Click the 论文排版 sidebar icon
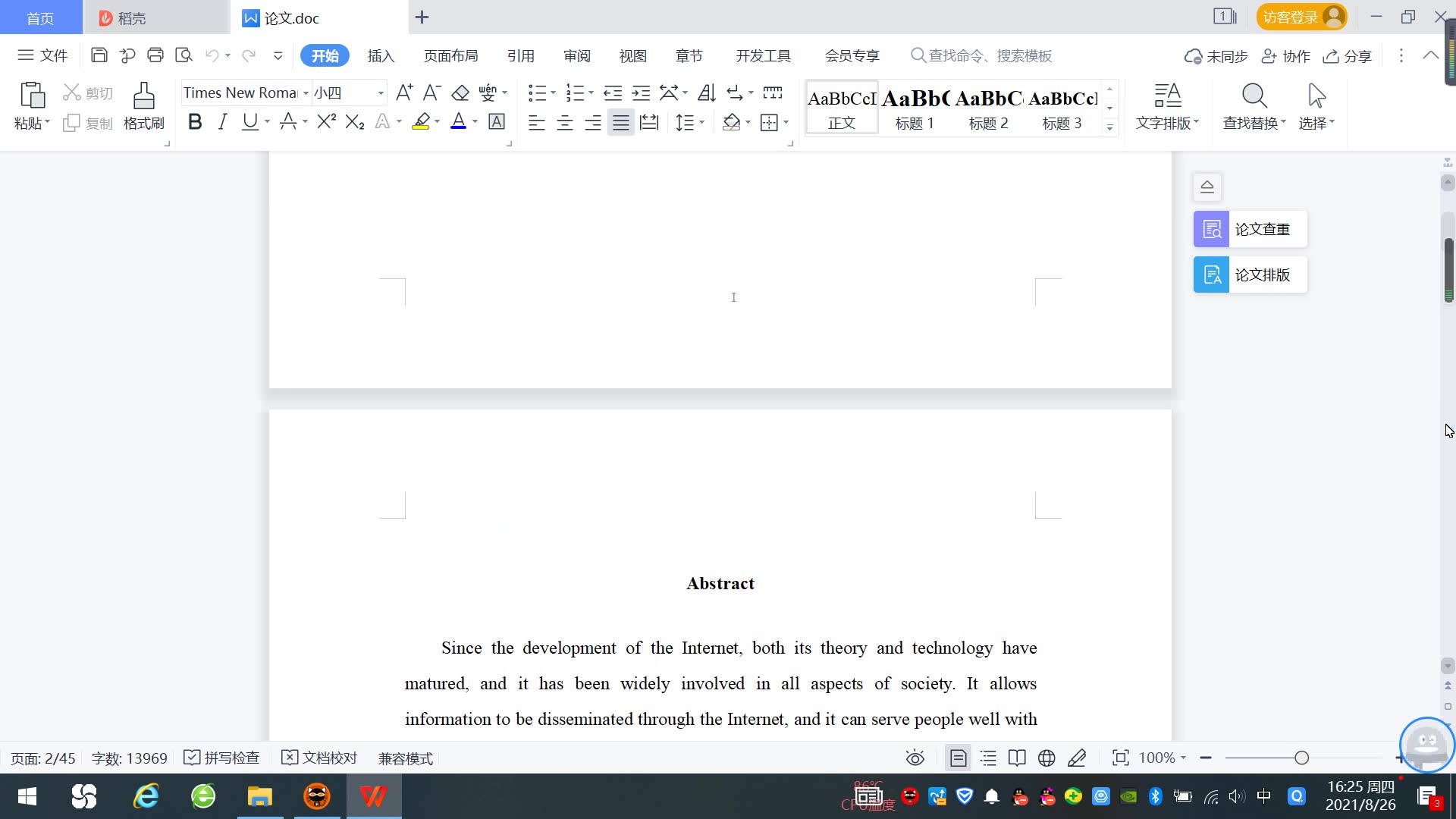 [x=1248, y=275]
